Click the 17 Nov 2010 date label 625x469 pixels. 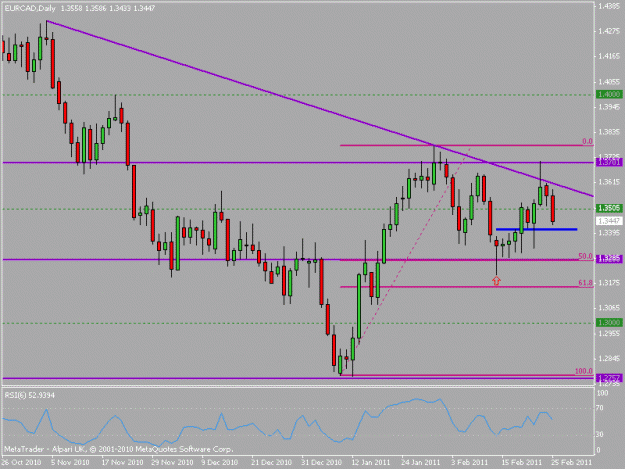pyautogui.click(x=122, y=463)
